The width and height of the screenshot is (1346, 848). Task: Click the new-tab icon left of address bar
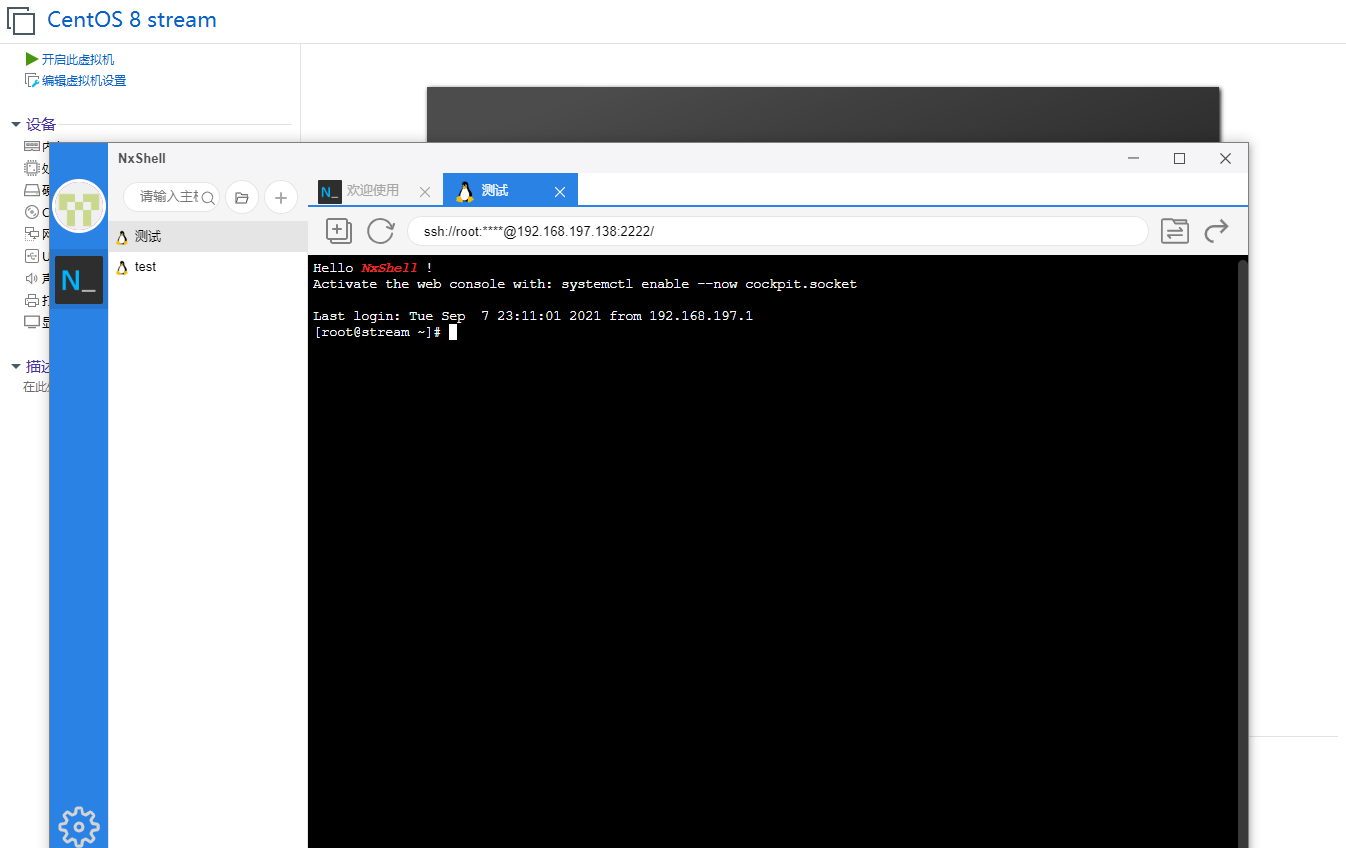point(338,231)
